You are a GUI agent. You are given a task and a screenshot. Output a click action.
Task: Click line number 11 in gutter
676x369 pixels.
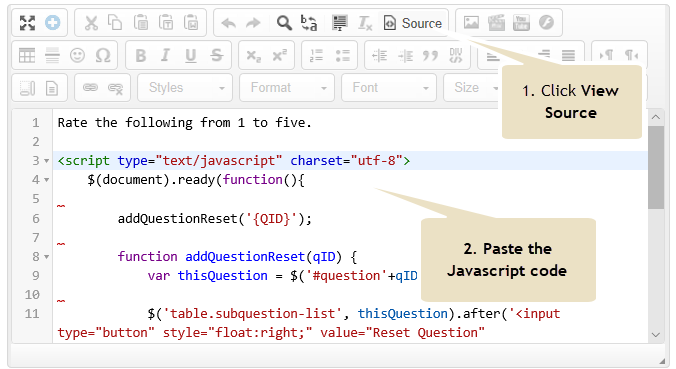pos(32,314)
